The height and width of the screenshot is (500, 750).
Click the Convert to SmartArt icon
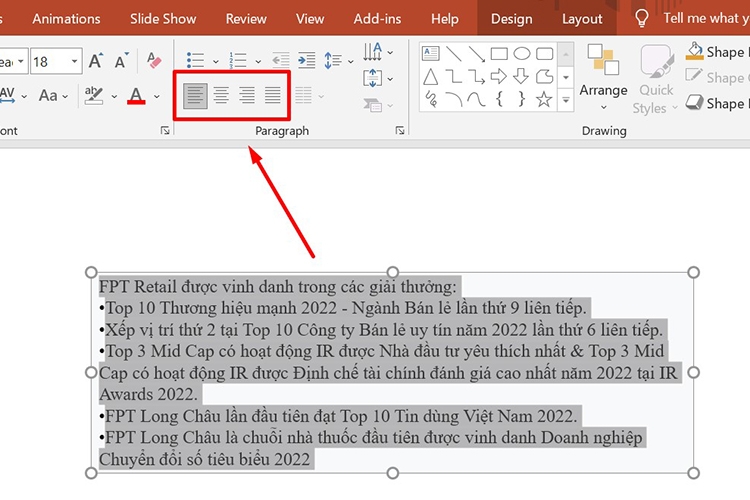[x=373, y=105]
